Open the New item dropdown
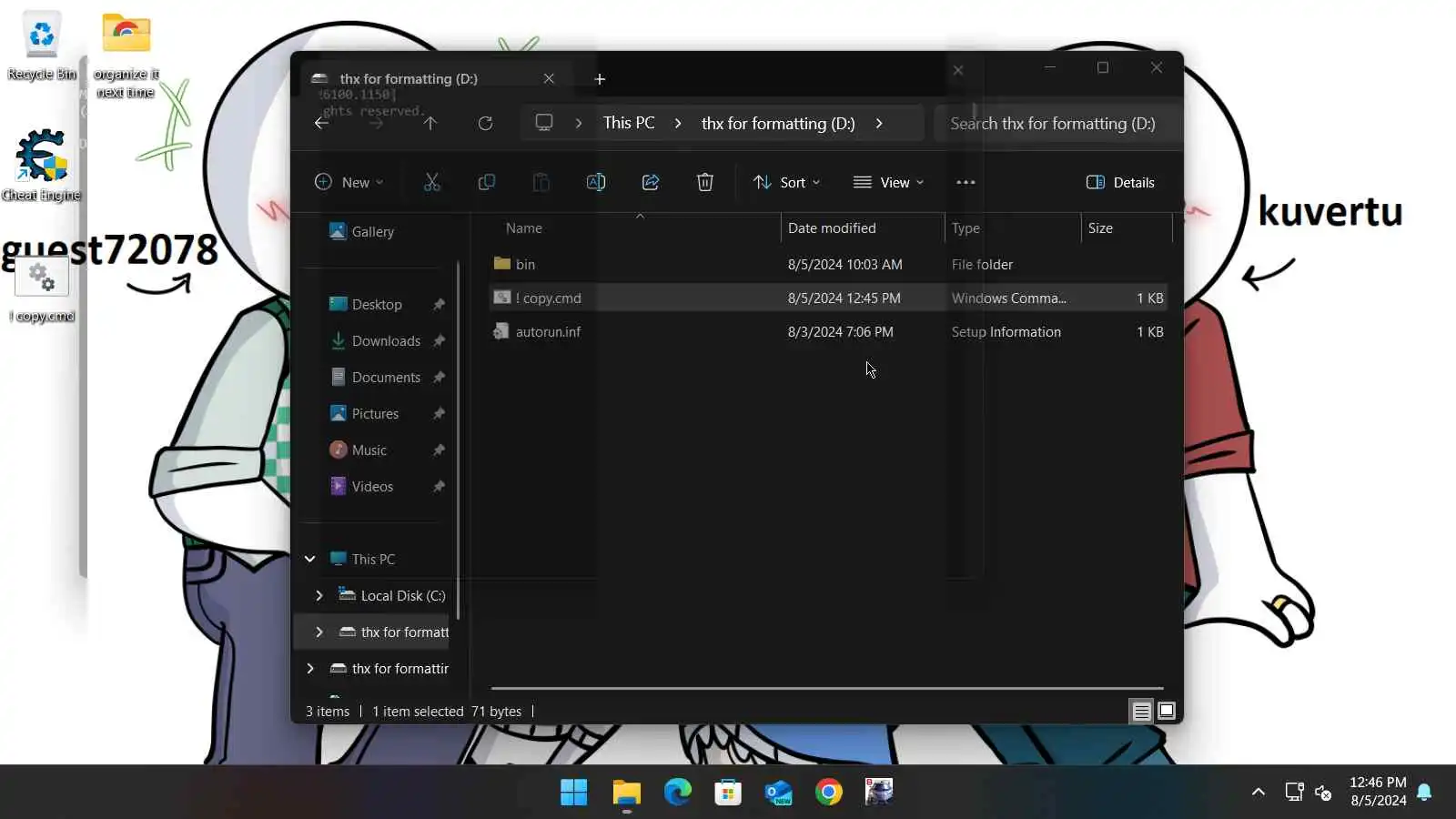Image resolution: width=1456 pixels, height=819 pixels. (349, 182)
